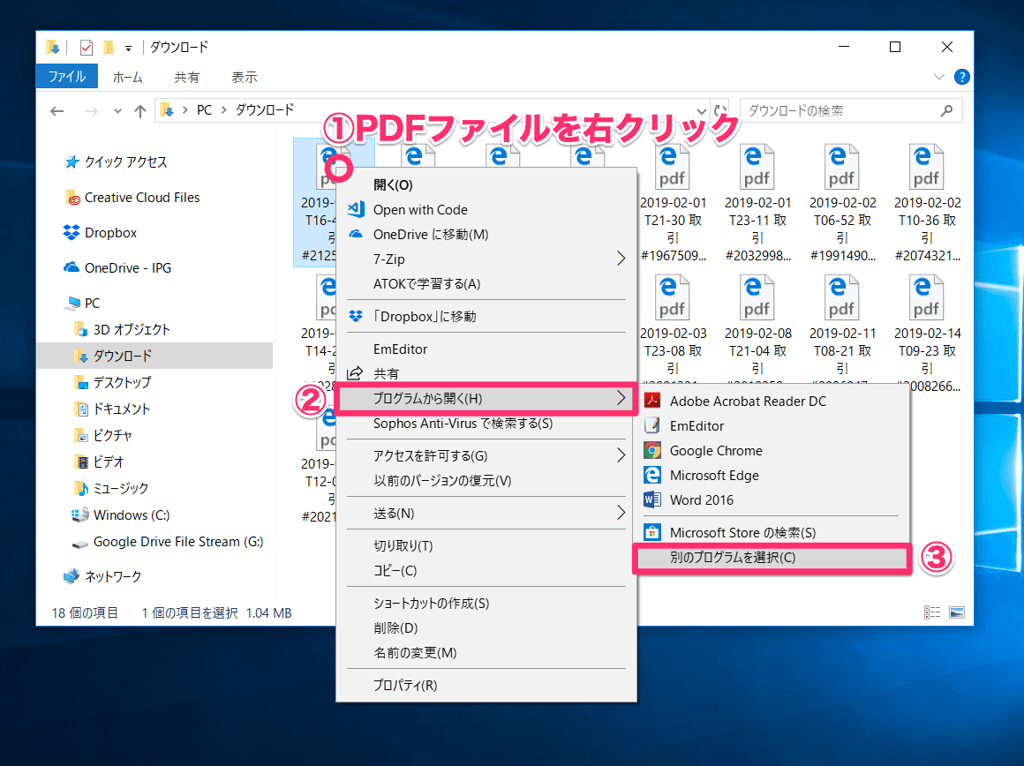Expand the 7-Zip submenu
The width and height of the screenshot is (1024, 766).
point(620,259)
